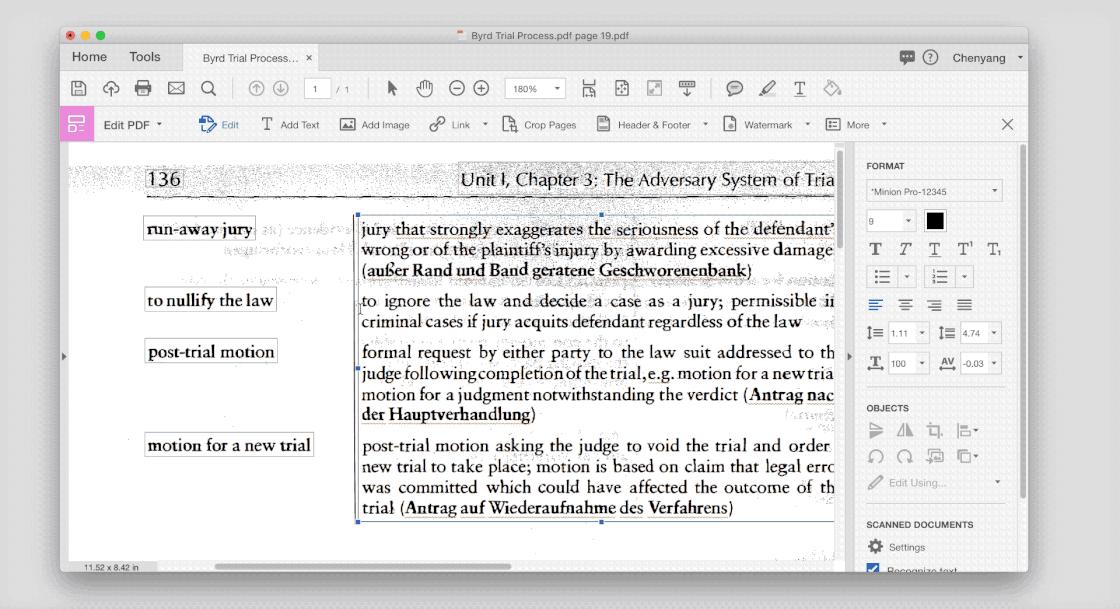
Task: Toggle subscript text formatting
Action: tap(994, 249)
